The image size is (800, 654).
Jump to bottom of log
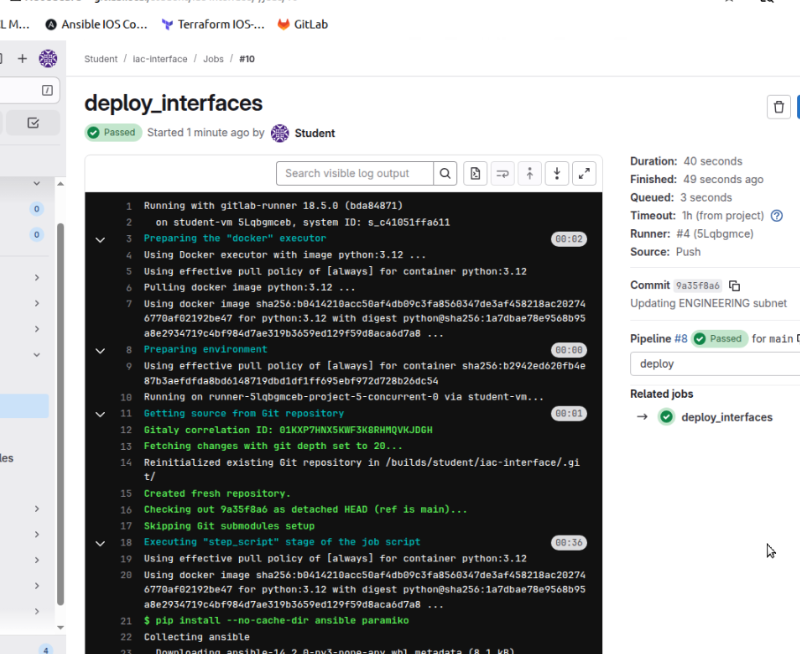[x=557, y=173]
